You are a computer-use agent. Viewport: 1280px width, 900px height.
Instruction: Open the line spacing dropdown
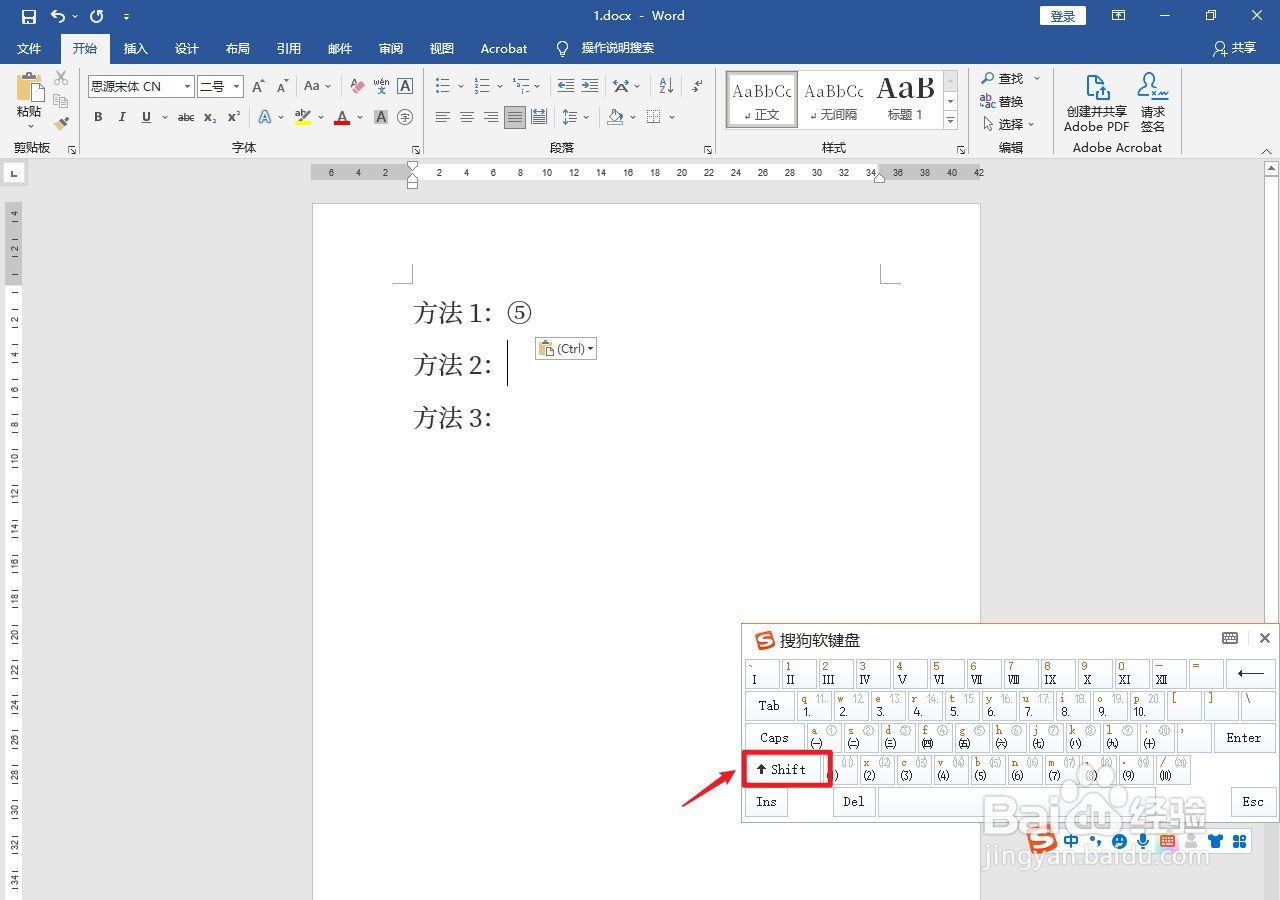(575, 117)
